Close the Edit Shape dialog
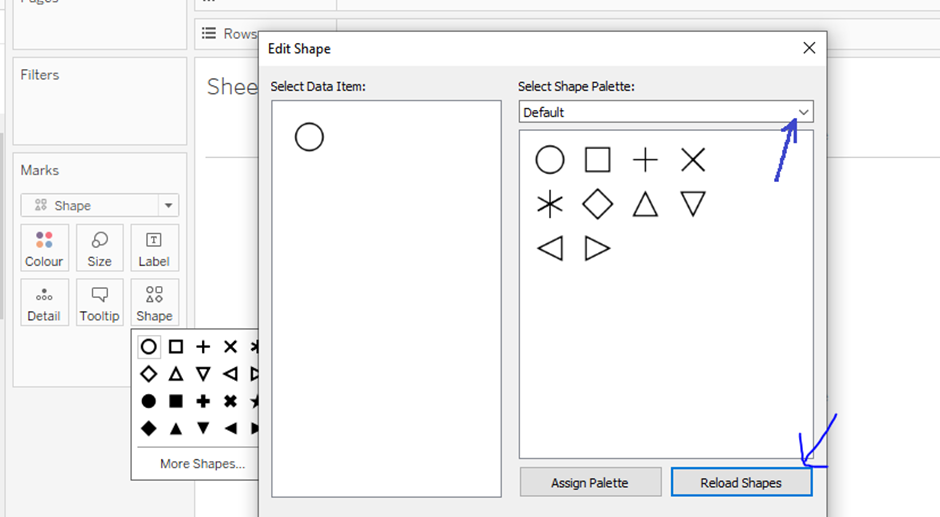The width and height of the screenshot is (940, 517). coord(809,48)
